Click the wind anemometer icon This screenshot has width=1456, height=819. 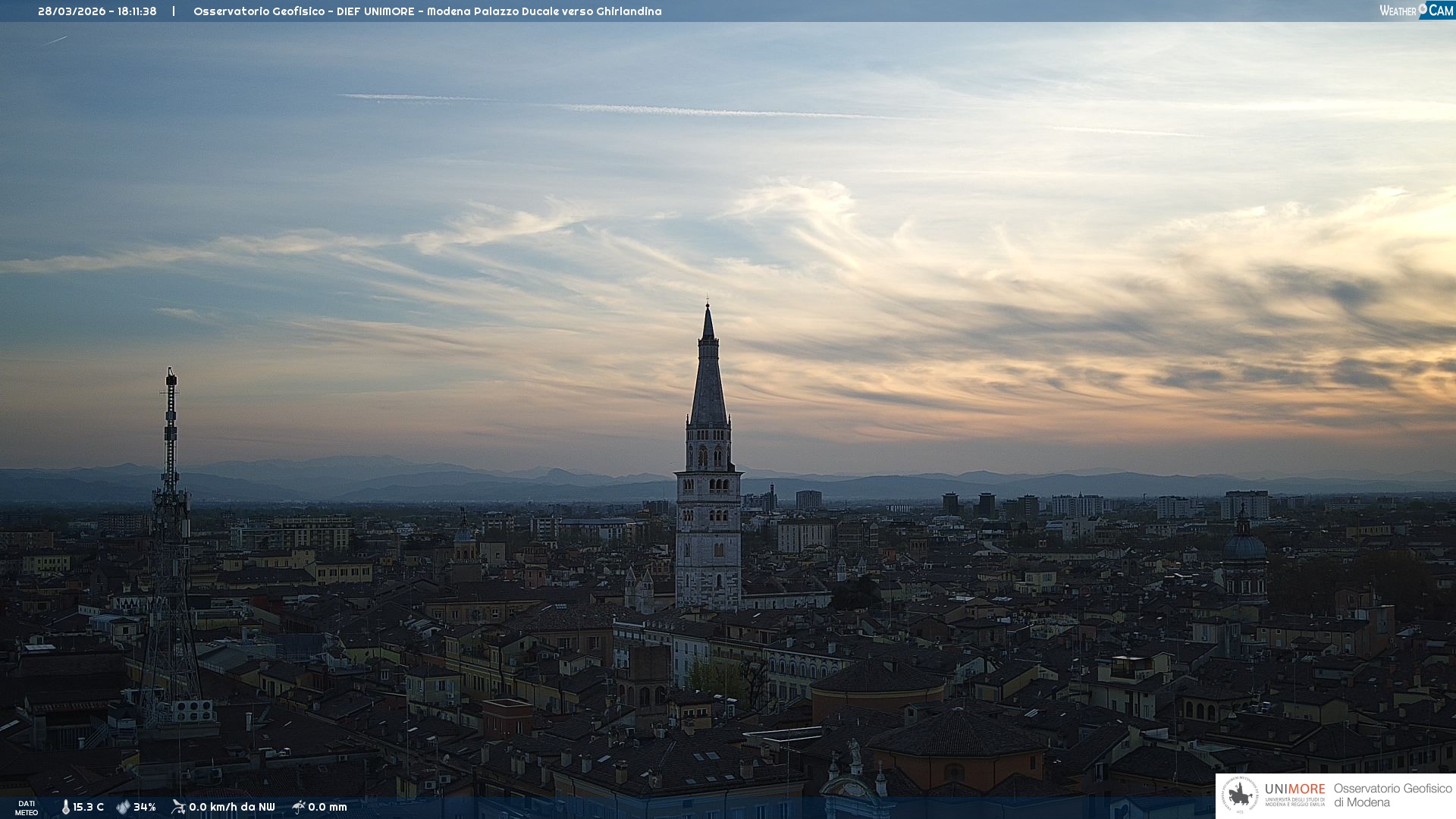click(178, 807)
